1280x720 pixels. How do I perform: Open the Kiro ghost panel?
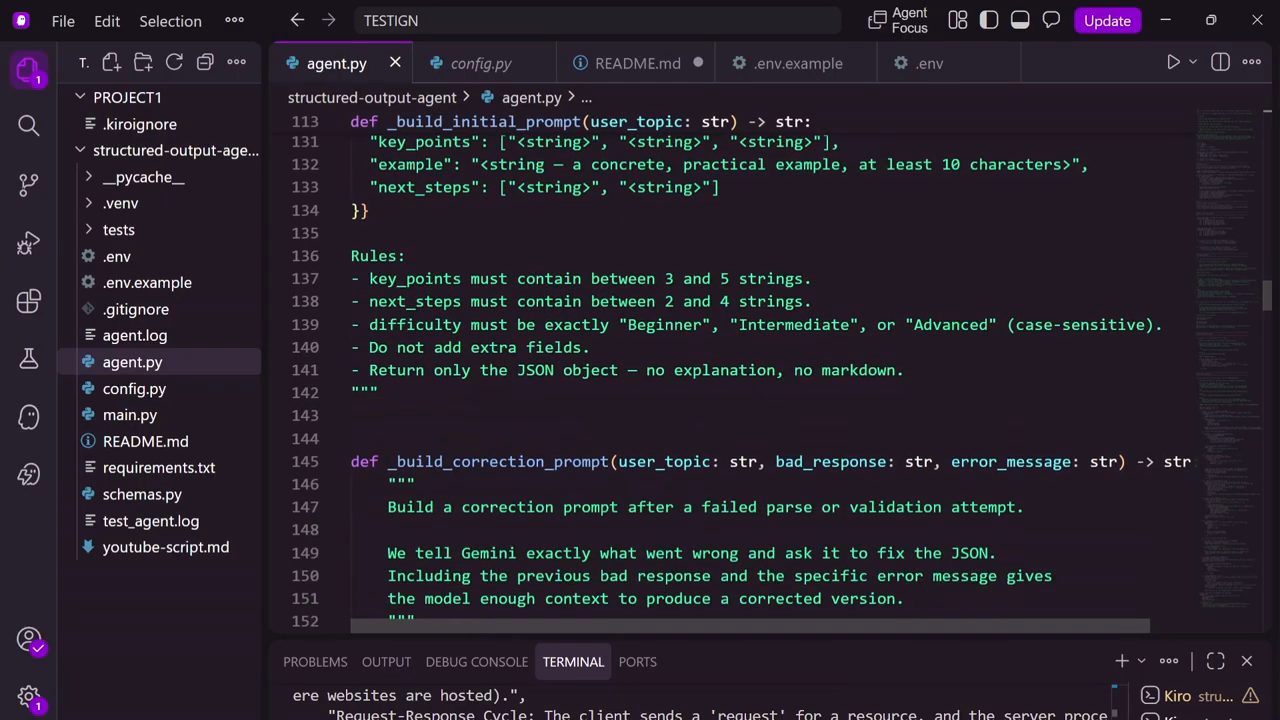click(x=28, y=416)
